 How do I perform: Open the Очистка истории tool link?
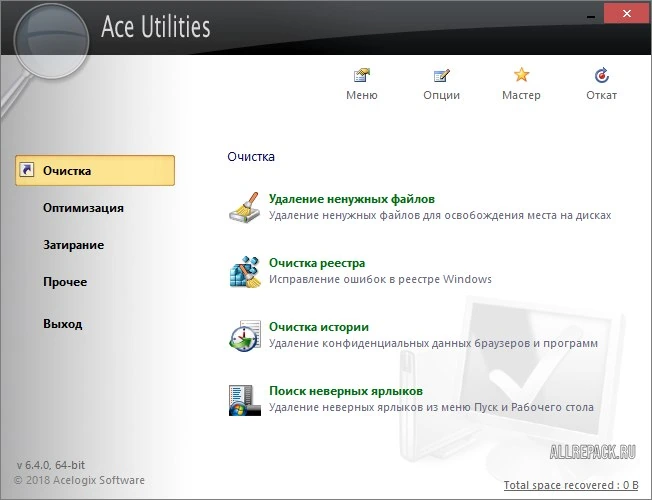click(x=319, y=327)
